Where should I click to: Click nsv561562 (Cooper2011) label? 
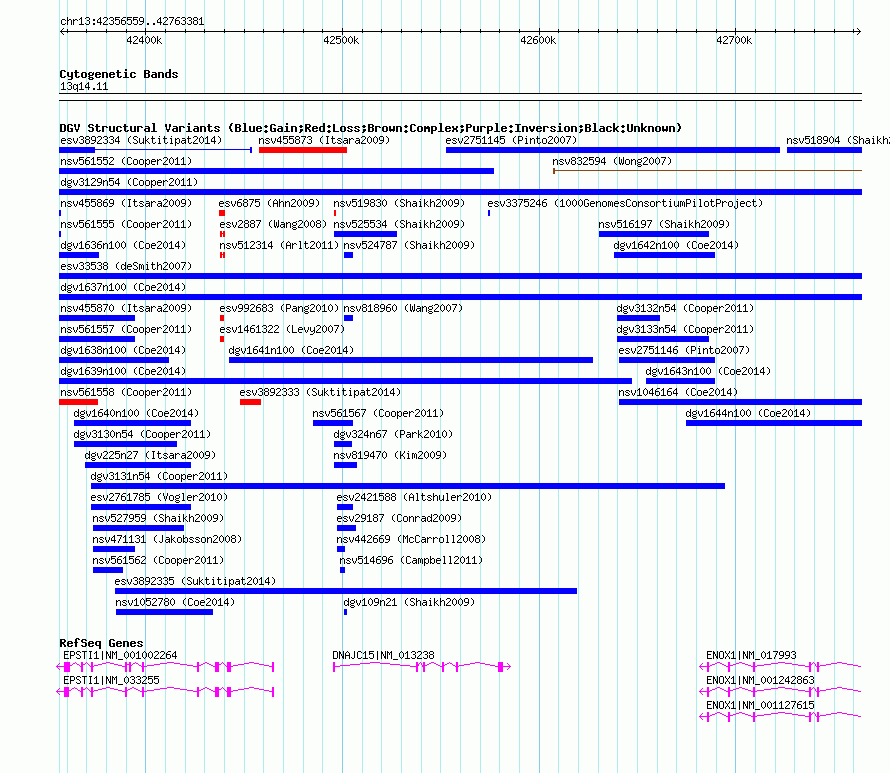point(158,560)
